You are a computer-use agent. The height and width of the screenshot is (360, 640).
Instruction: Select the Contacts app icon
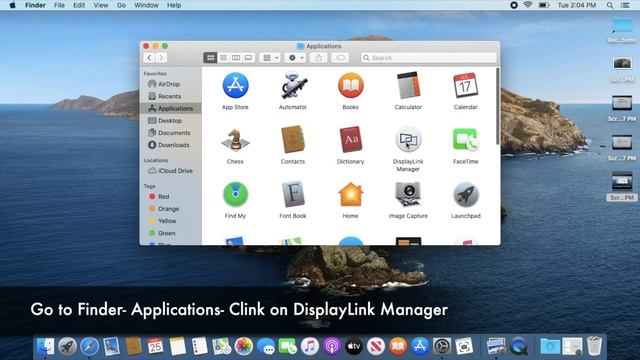[293, 140]
